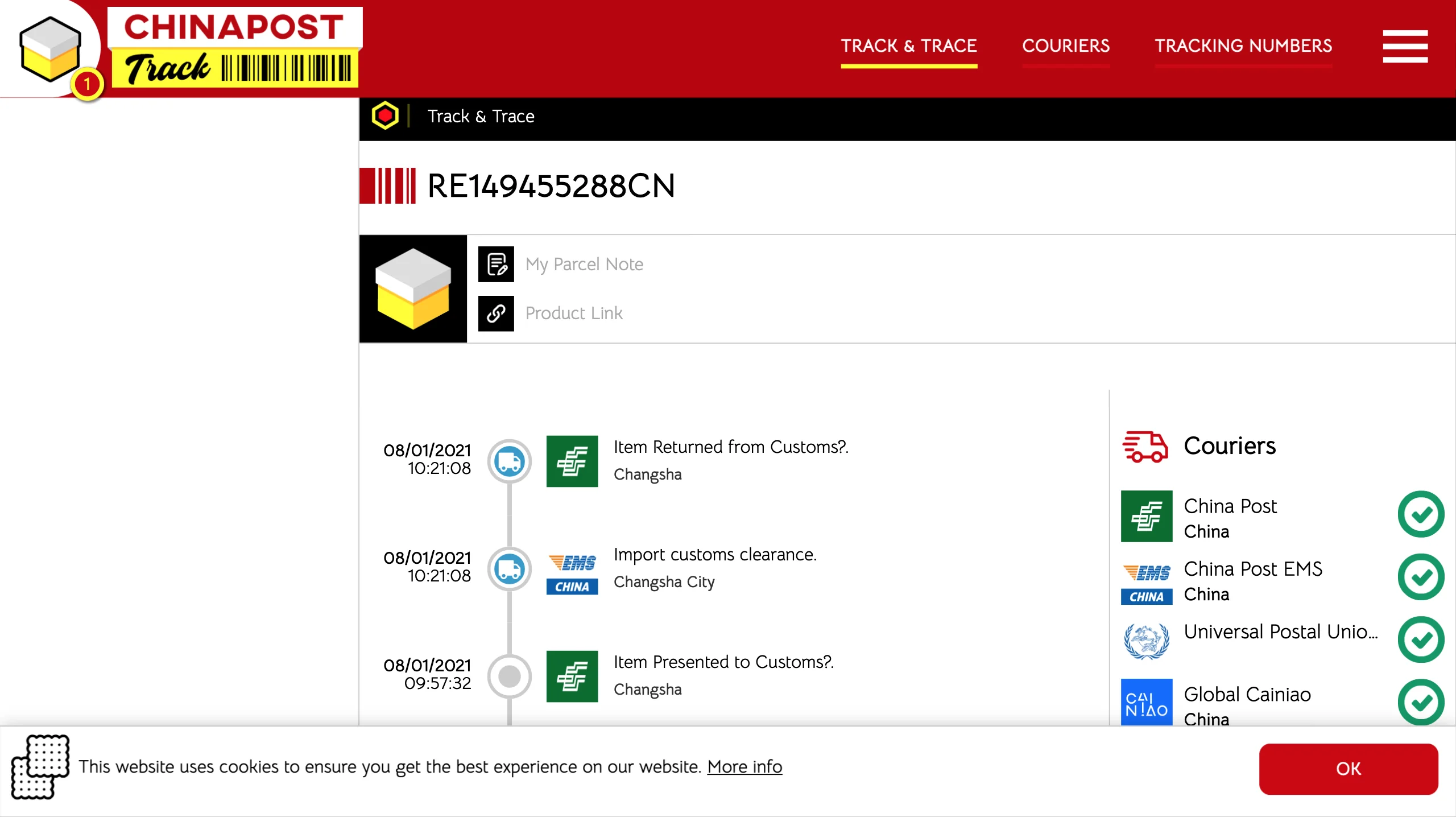Click the product link chain icon

click(496, 313)
